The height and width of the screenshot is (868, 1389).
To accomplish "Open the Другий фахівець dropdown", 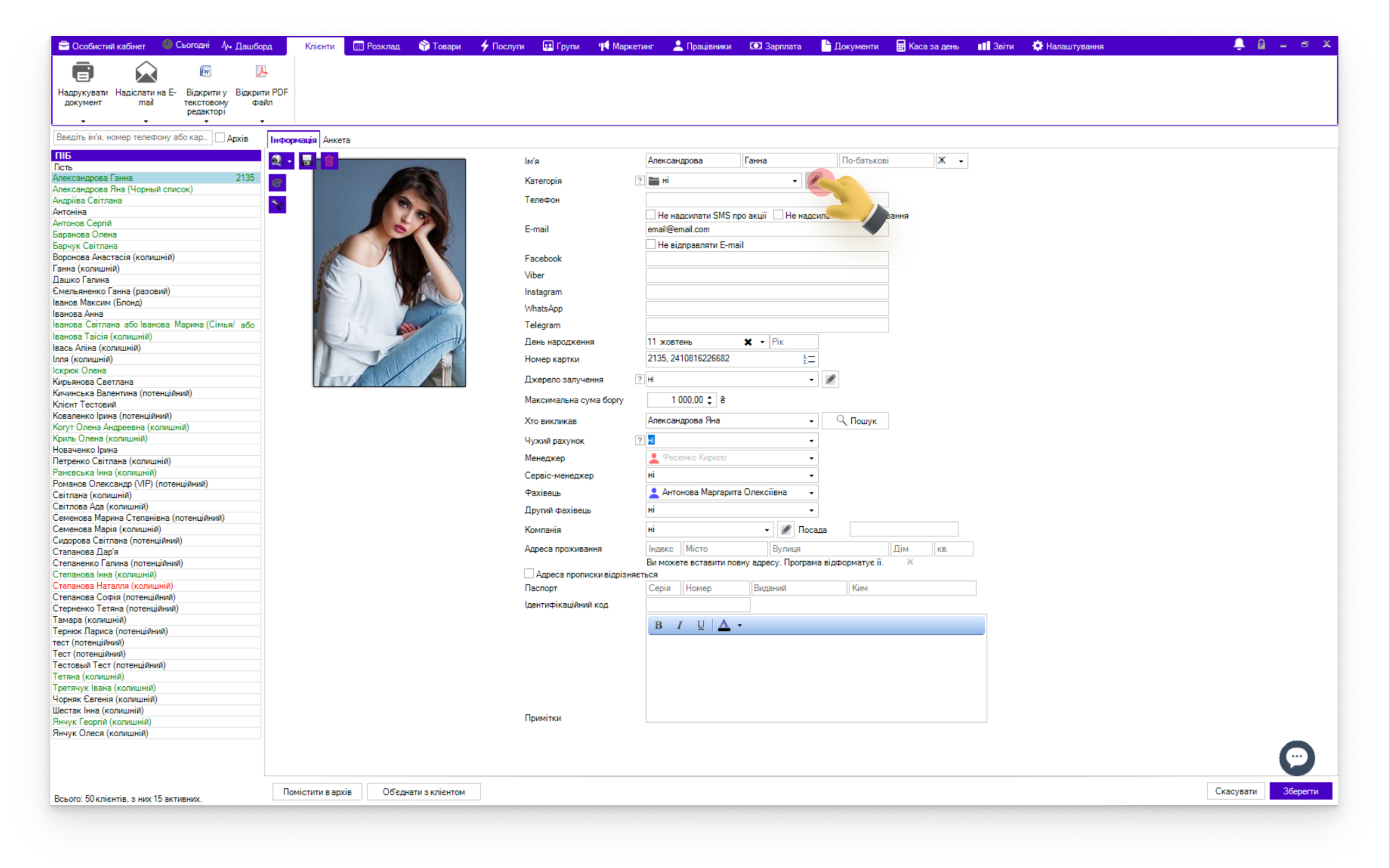I will [811, 510].
